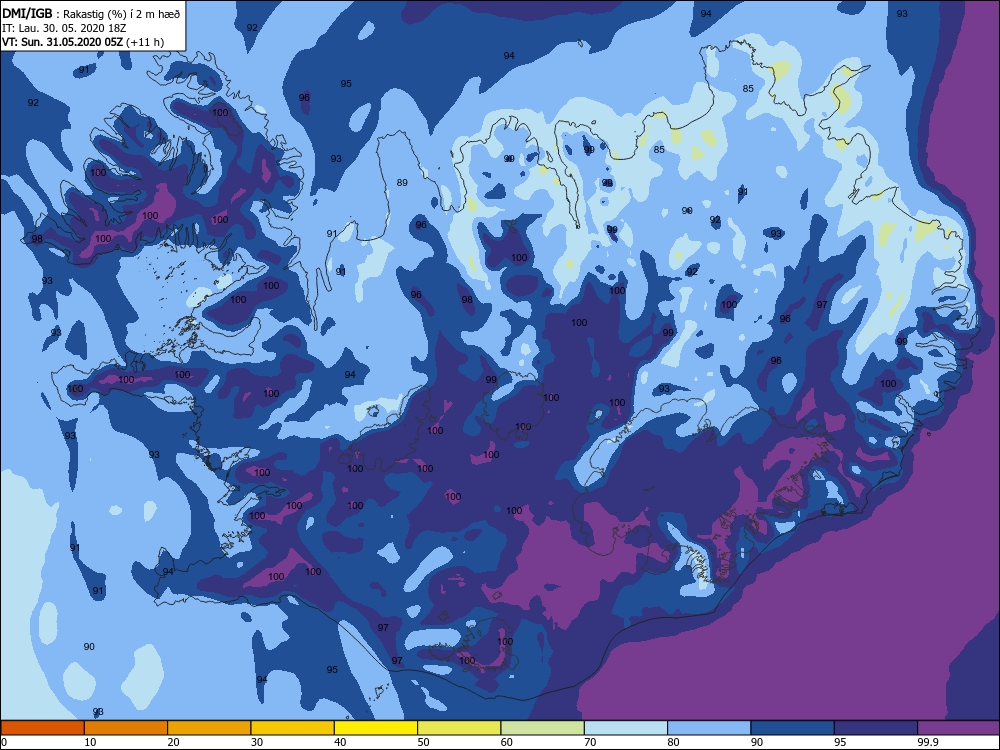Click the dark orange 0–10 legend swatch
The width and height of the screenshot is (1000, 750).
(43, 728)
